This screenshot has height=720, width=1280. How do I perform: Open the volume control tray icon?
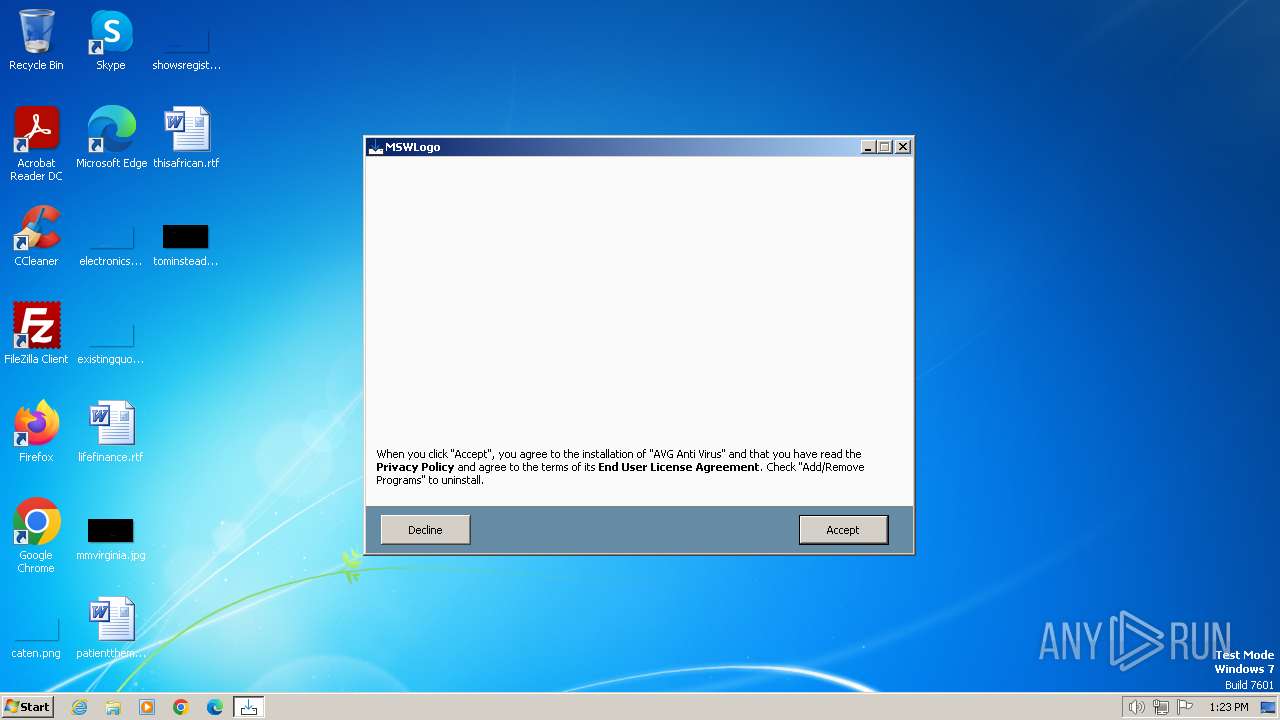1137,707
